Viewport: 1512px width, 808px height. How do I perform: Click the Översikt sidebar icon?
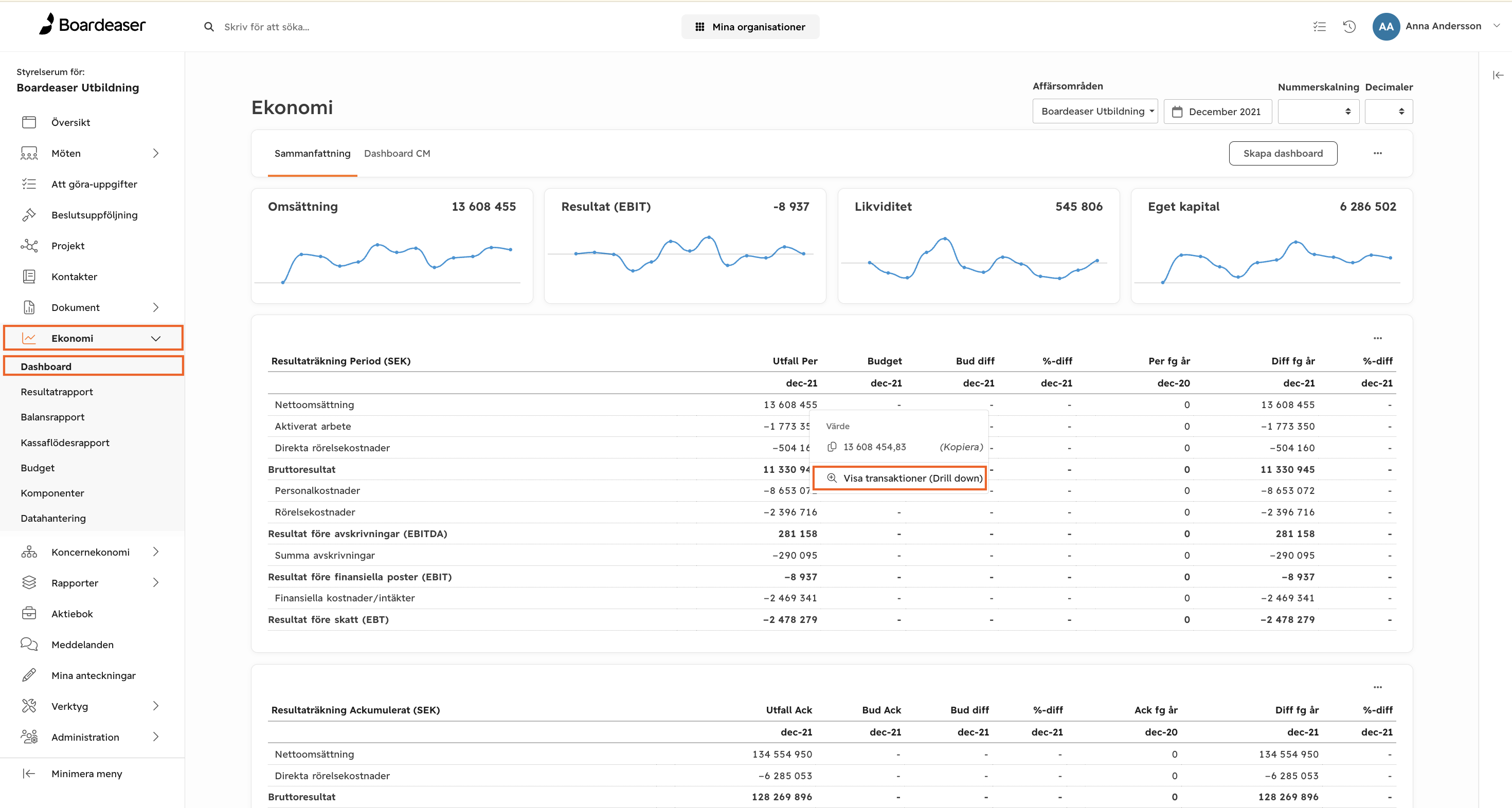pos(29,122)
